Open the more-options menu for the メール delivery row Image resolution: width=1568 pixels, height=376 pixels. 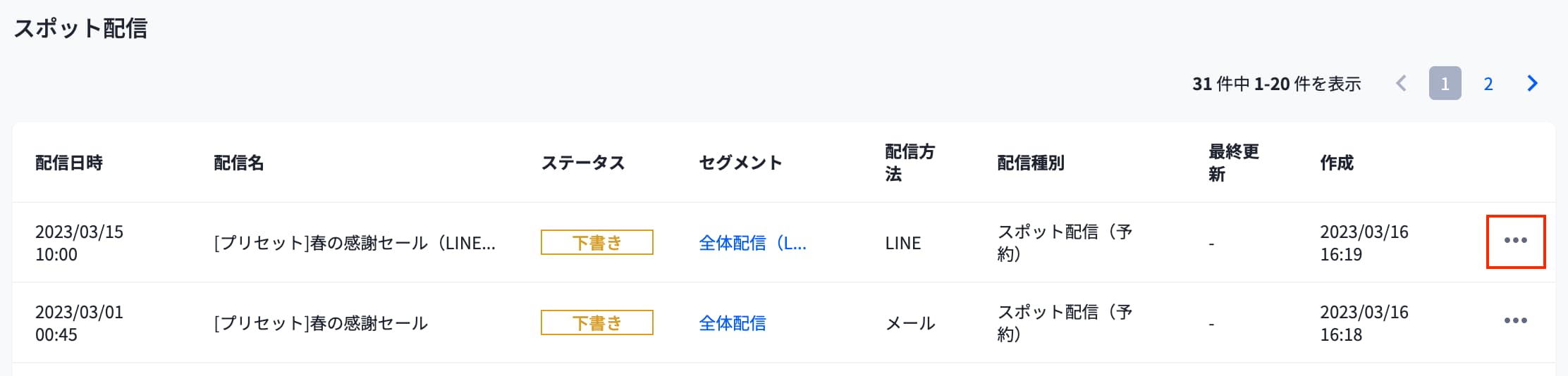pyautogui.click(x=1515, y=321)
